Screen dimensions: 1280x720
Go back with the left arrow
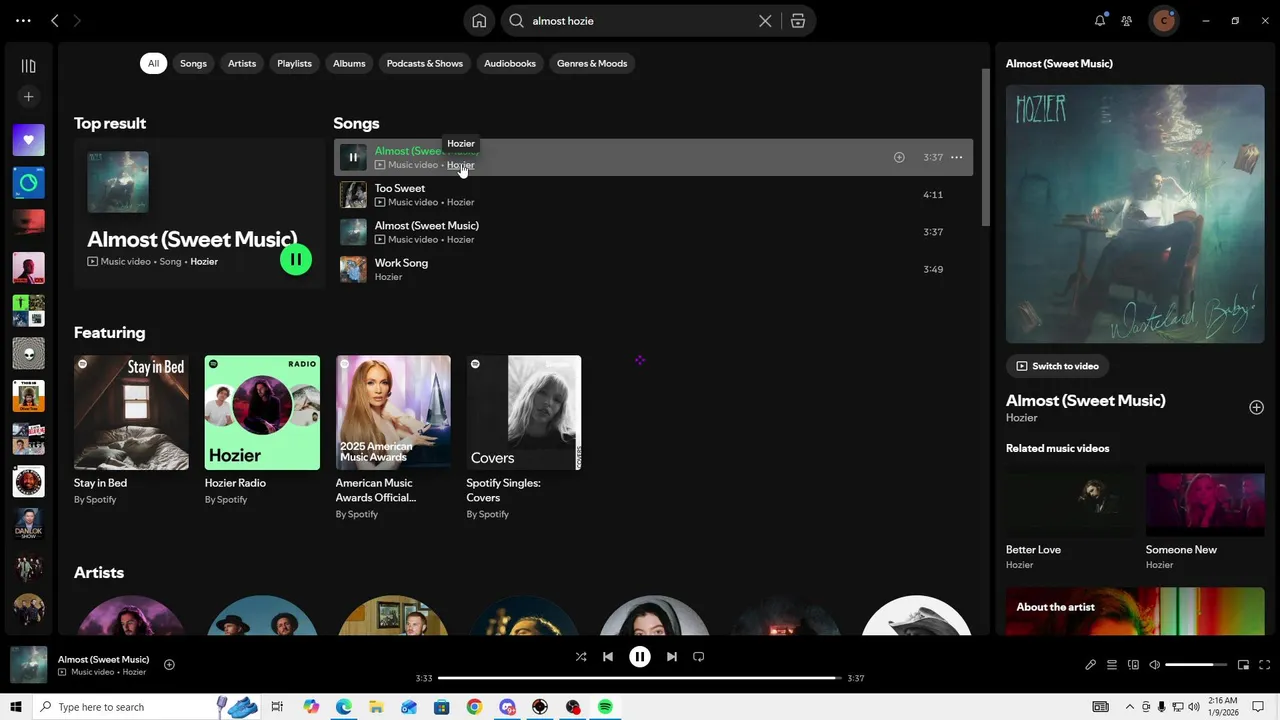55,20
